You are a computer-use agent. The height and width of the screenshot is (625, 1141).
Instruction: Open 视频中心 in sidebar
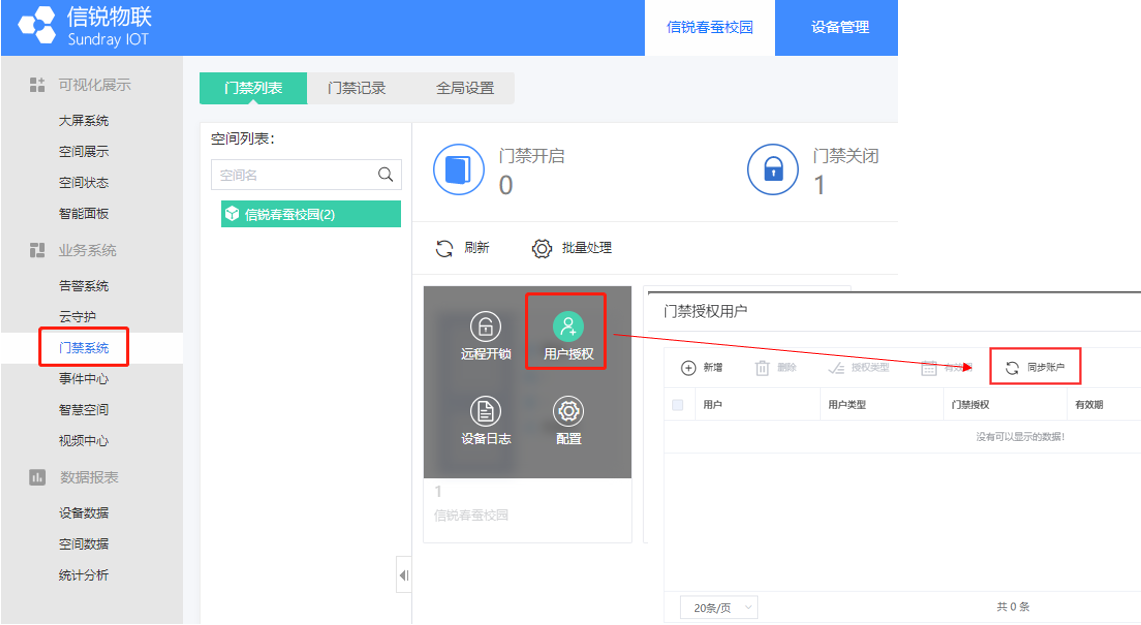[84, 440]
